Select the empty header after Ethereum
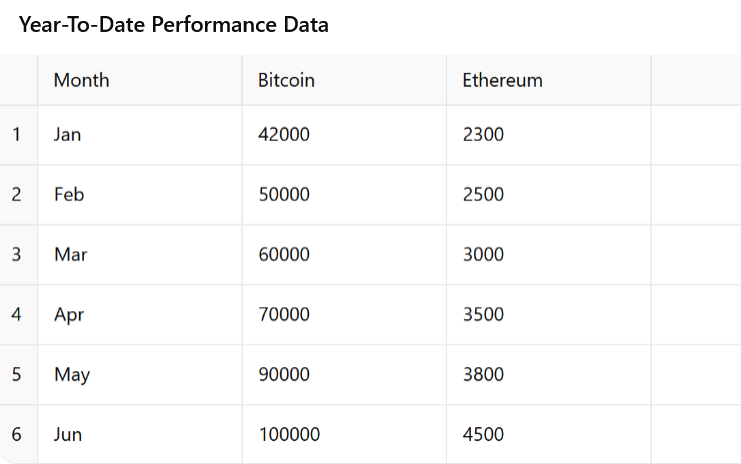741x464 pixels. (x=696, y=80)
